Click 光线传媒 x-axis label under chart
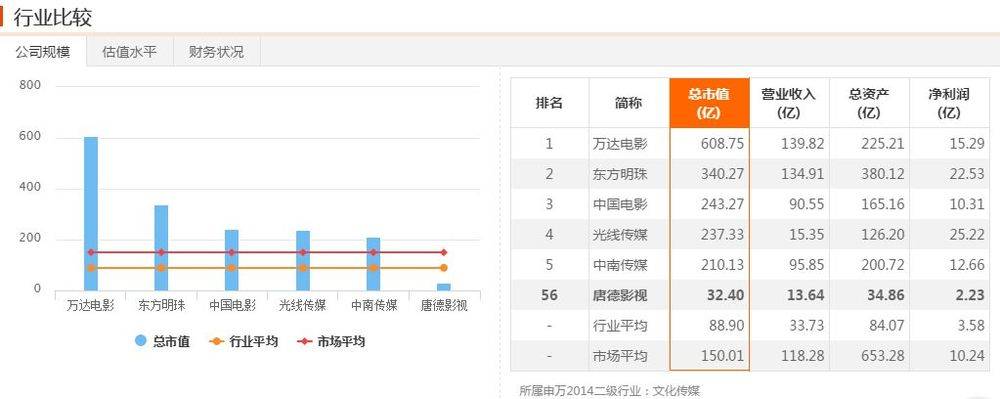 point(302,305)
